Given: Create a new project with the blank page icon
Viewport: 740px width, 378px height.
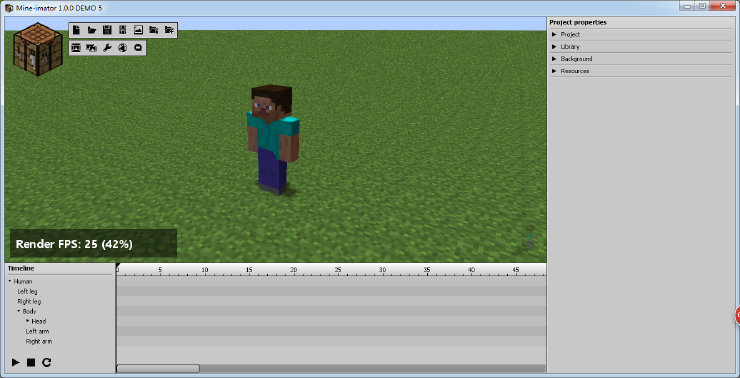Looking at the screenshot, I should click(x=76, y=30).
